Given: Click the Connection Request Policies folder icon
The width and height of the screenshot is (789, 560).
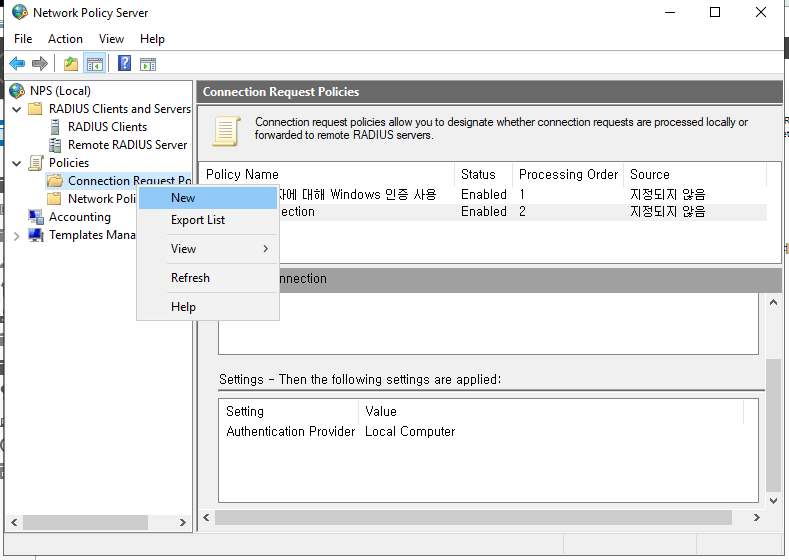Looking at the screenshot, I should 54,181.
